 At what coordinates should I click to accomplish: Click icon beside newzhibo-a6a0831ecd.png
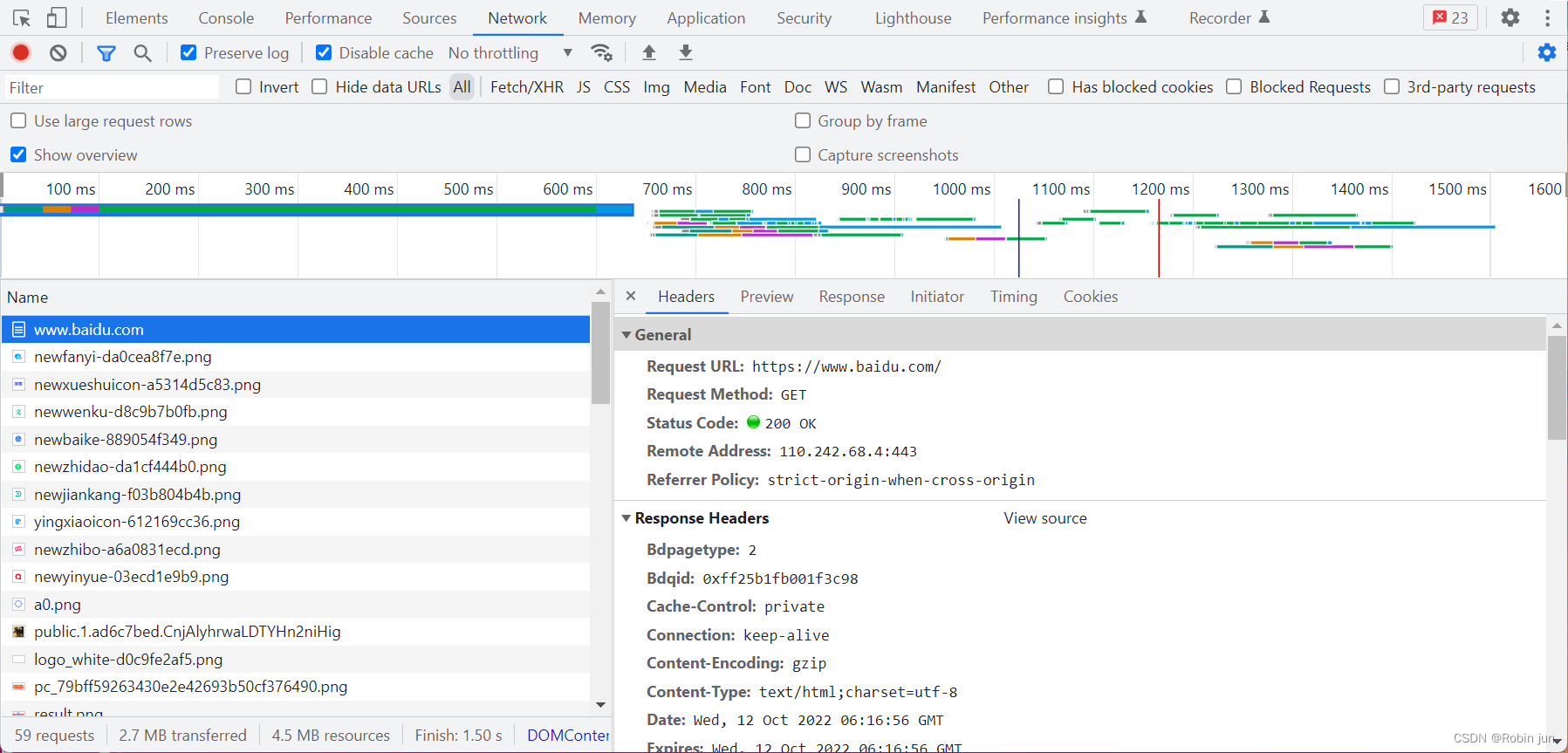[x=18, y=549]
